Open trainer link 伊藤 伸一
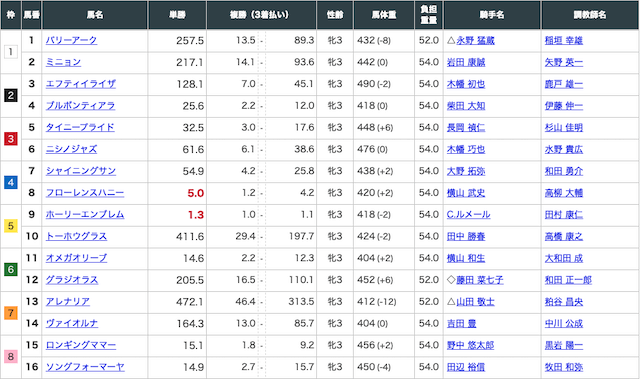 coord(564,106)
